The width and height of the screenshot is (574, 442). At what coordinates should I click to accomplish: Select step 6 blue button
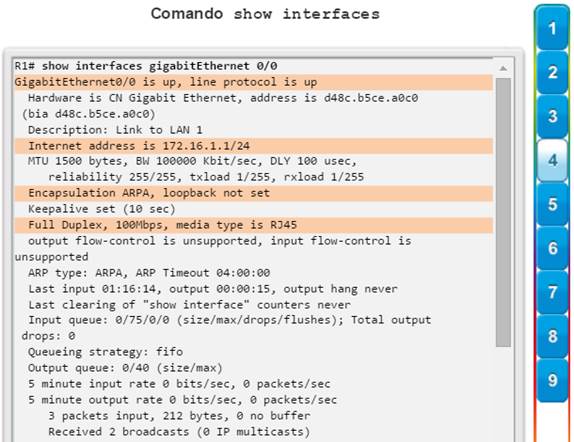pyautogui.click(x=552, y=248)
